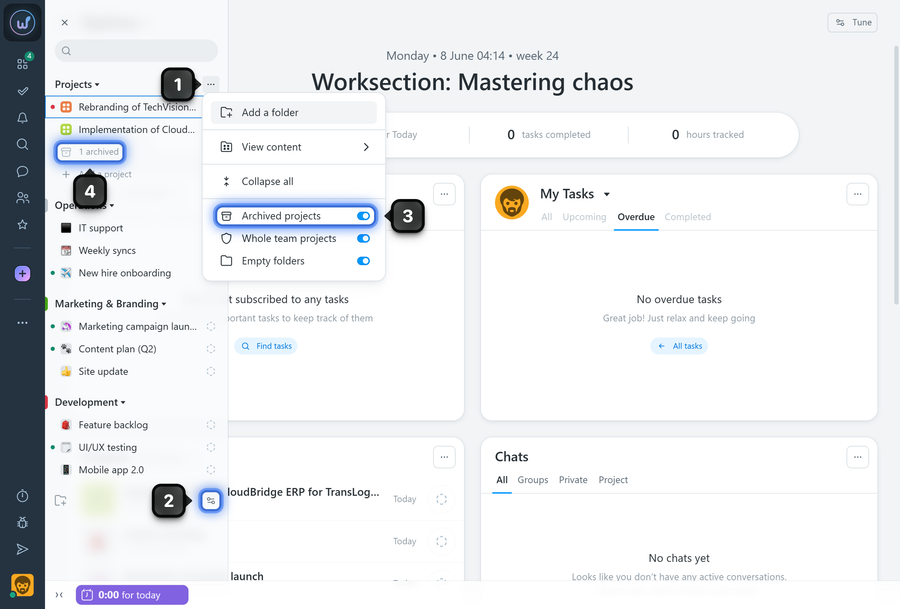This screenshot has width=900, height=609.
Task: Switch to Upcoming tab in My Tasks
Action: coord(584,217)
